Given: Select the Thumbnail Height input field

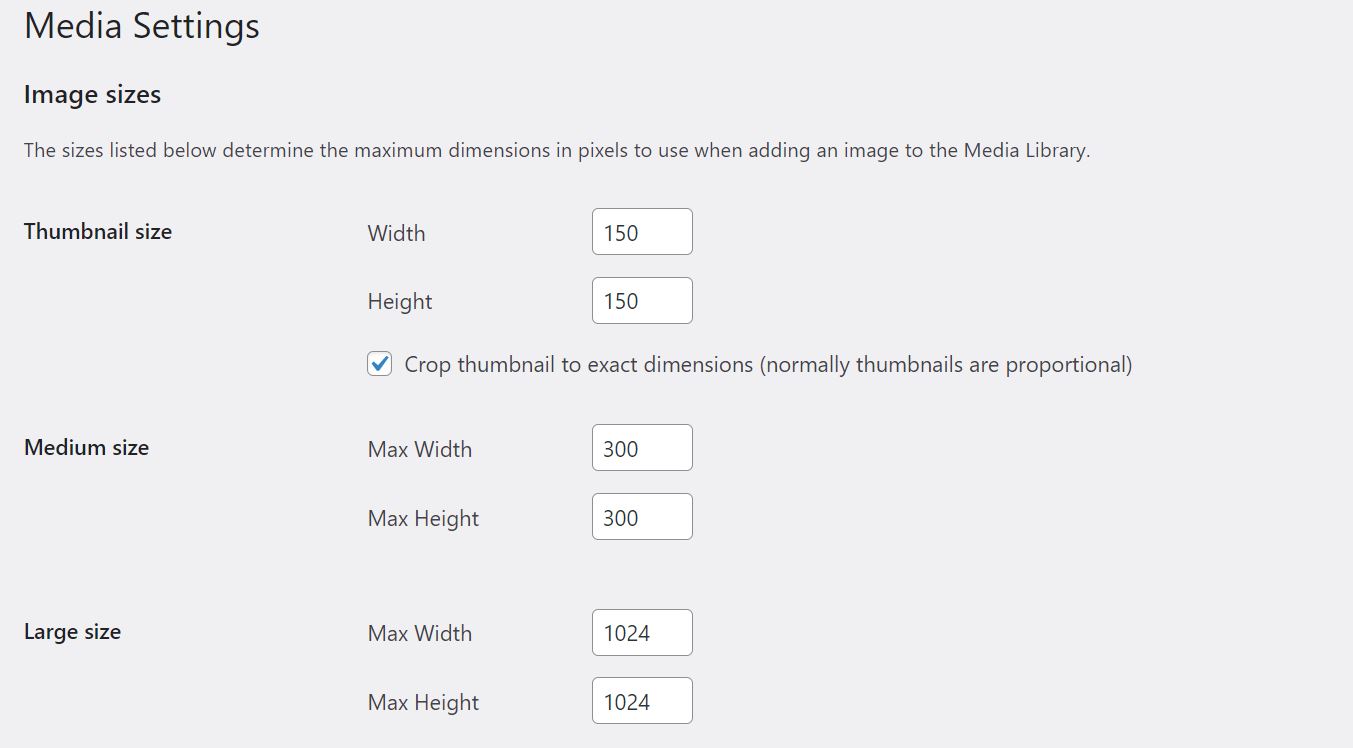Looking at the screenshot, I should (641, 300).
